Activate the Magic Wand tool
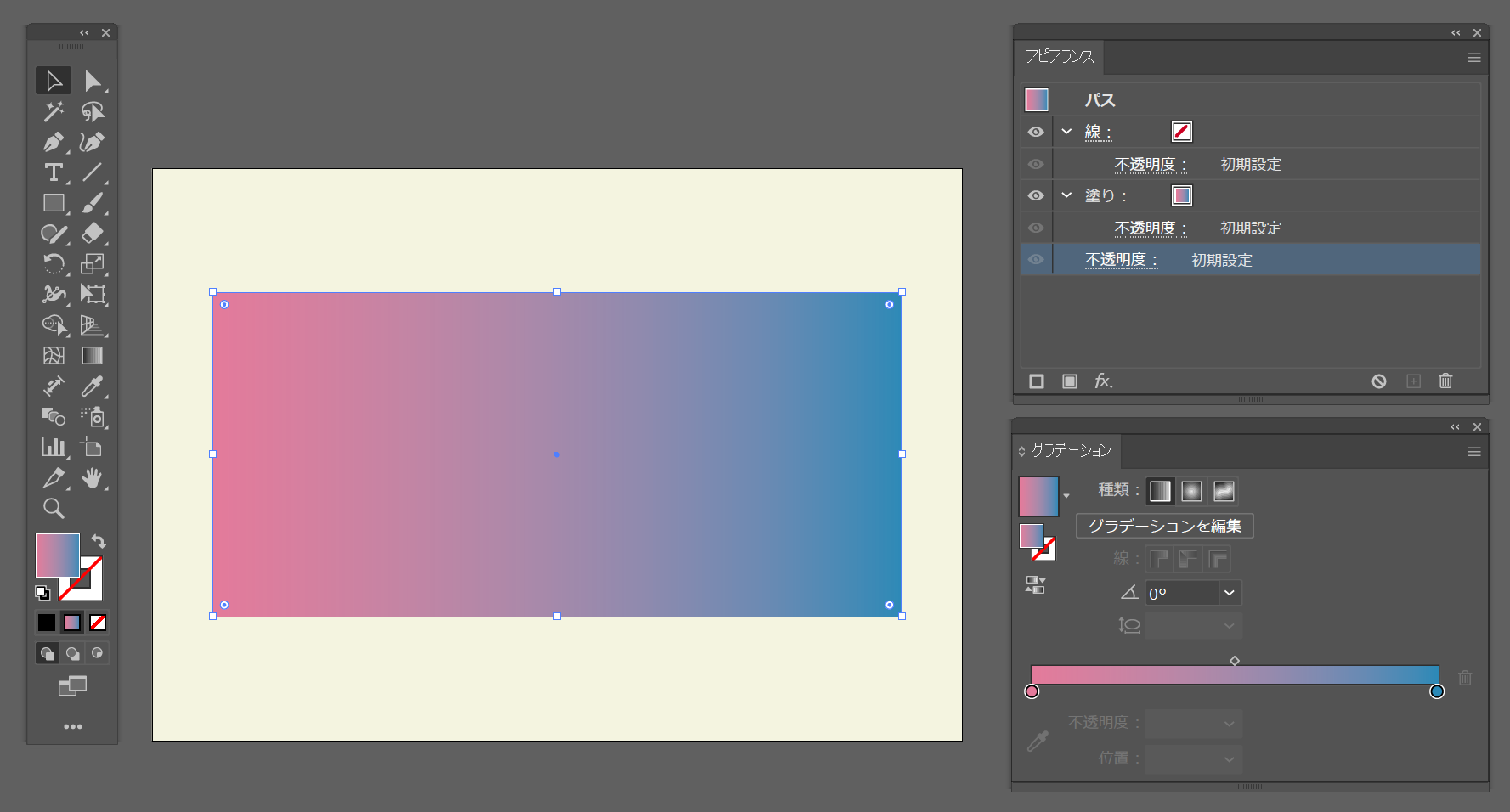 [x=54, y=111]
